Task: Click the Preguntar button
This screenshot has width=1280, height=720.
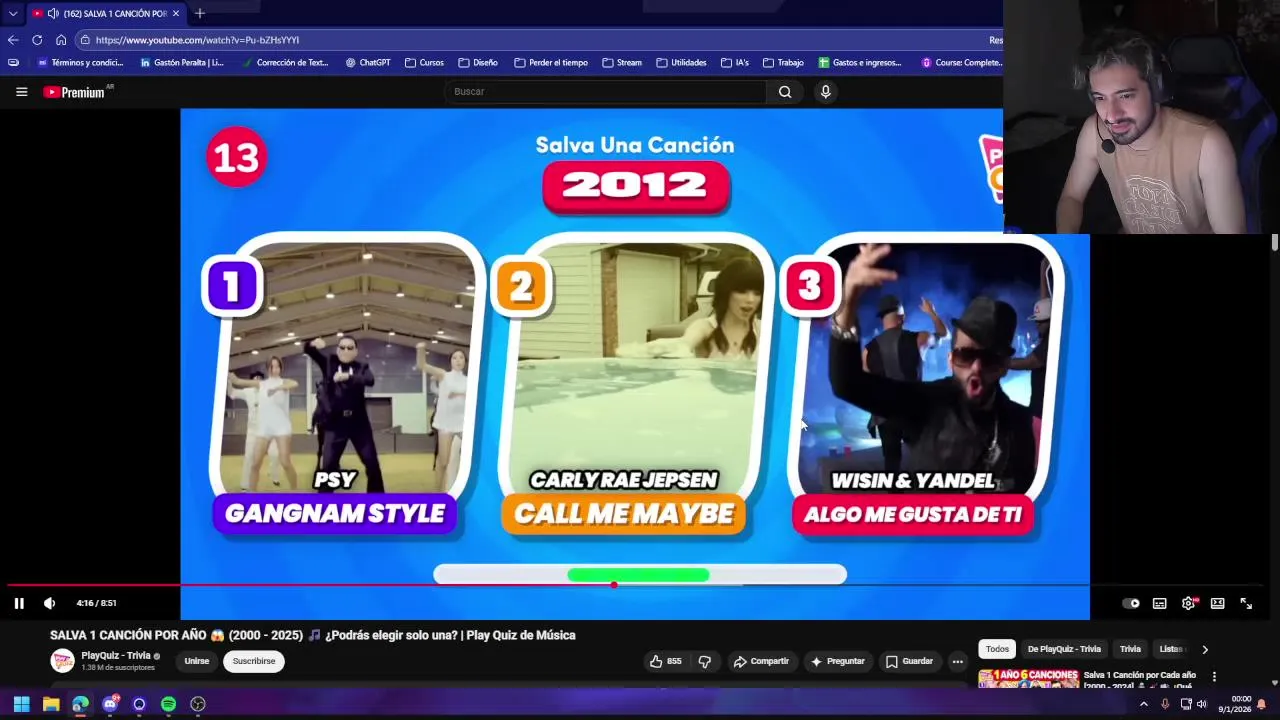Action: (x=837, y=661)
